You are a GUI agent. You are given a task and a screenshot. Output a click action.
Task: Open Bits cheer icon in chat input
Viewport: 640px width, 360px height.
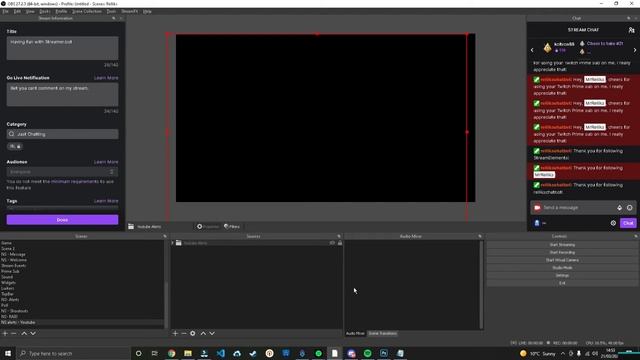[x=620, y=208]
